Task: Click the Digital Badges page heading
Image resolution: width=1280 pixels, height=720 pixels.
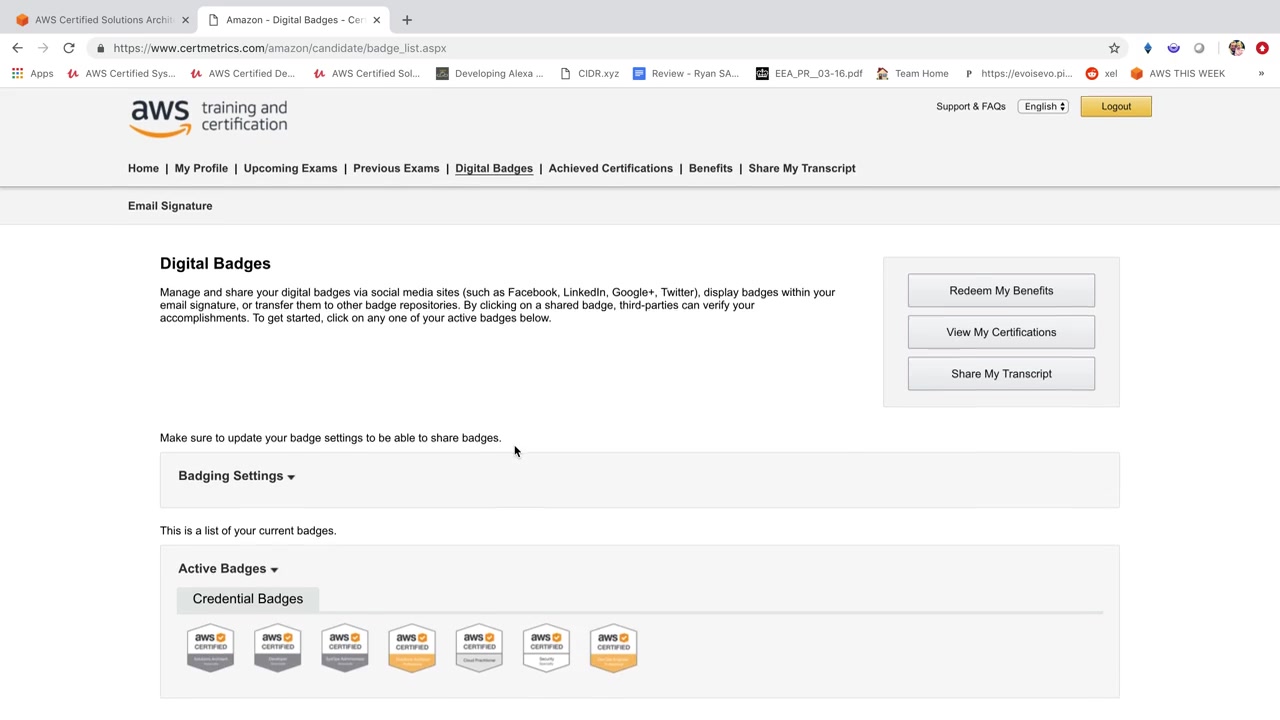Action: [x=215, y=263]
